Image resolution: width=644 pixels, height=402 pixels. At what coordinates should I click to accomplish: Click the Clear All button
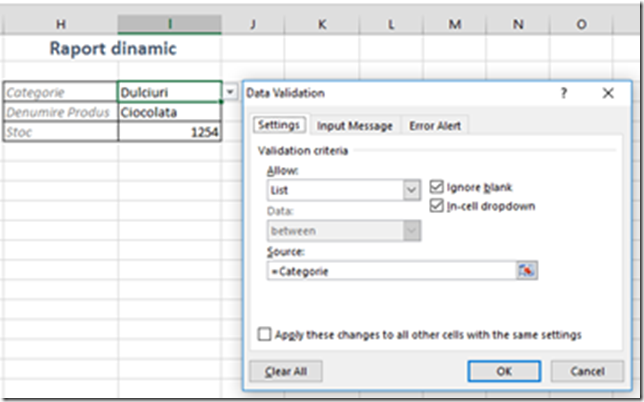click(285, 371)
